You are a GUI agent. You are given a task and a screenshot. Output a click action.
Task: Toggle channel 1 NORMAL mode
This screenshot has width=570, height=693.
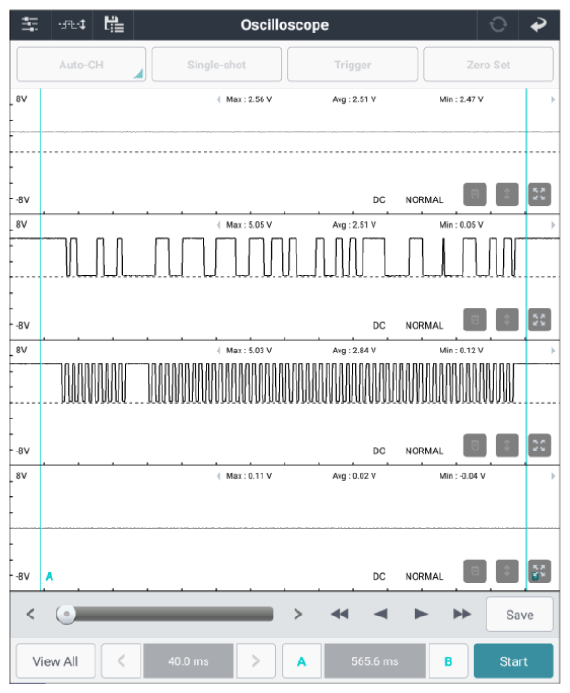click(x=424, y=200)
